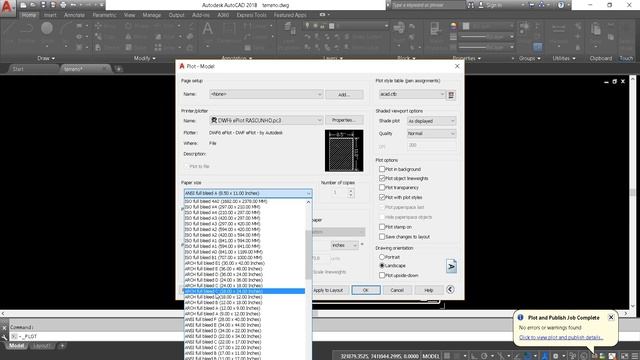Enable Plot in background checkbox

382,169
